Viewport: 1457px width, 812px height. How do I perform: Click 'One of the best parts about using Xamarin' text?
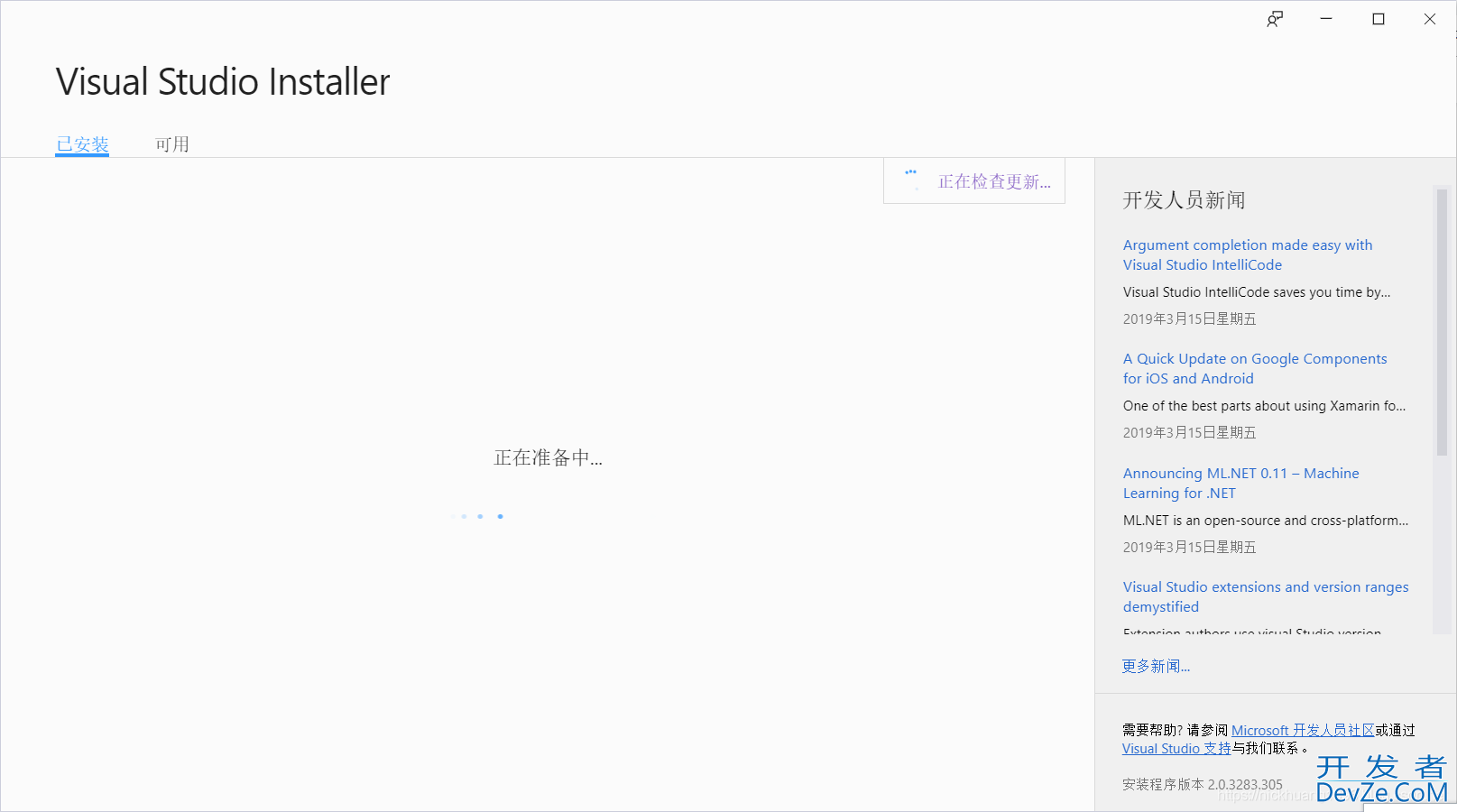tap(1264, 406)
